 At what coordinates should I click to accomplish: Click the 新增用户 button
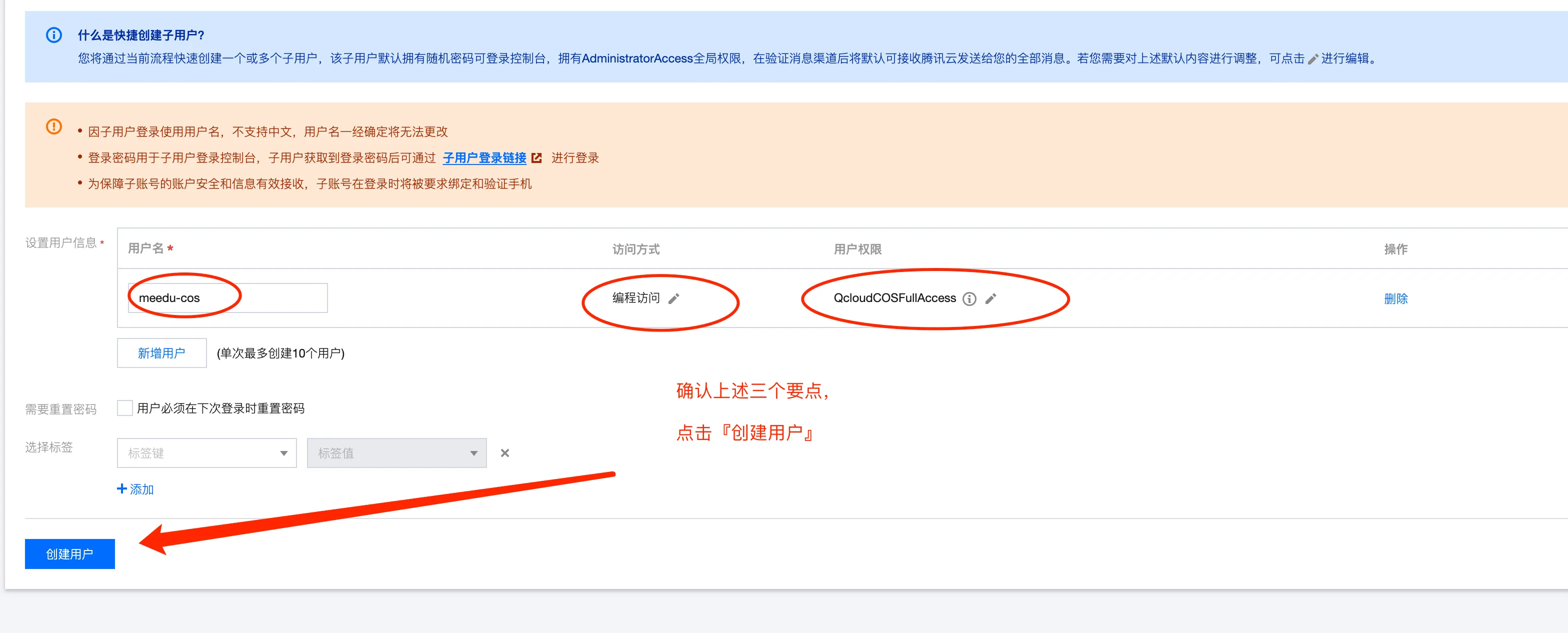tap(162, 353)
